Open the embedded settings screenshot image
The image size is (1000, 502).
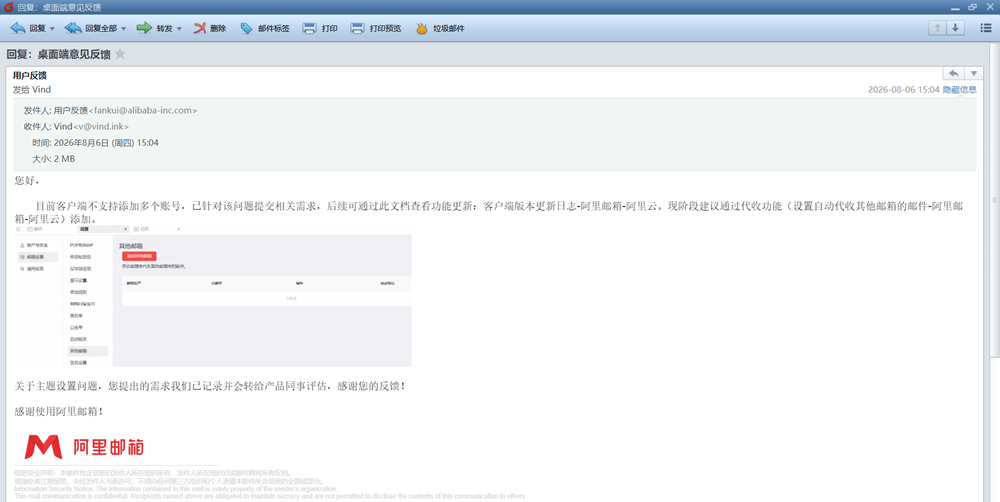pos(212,296)
